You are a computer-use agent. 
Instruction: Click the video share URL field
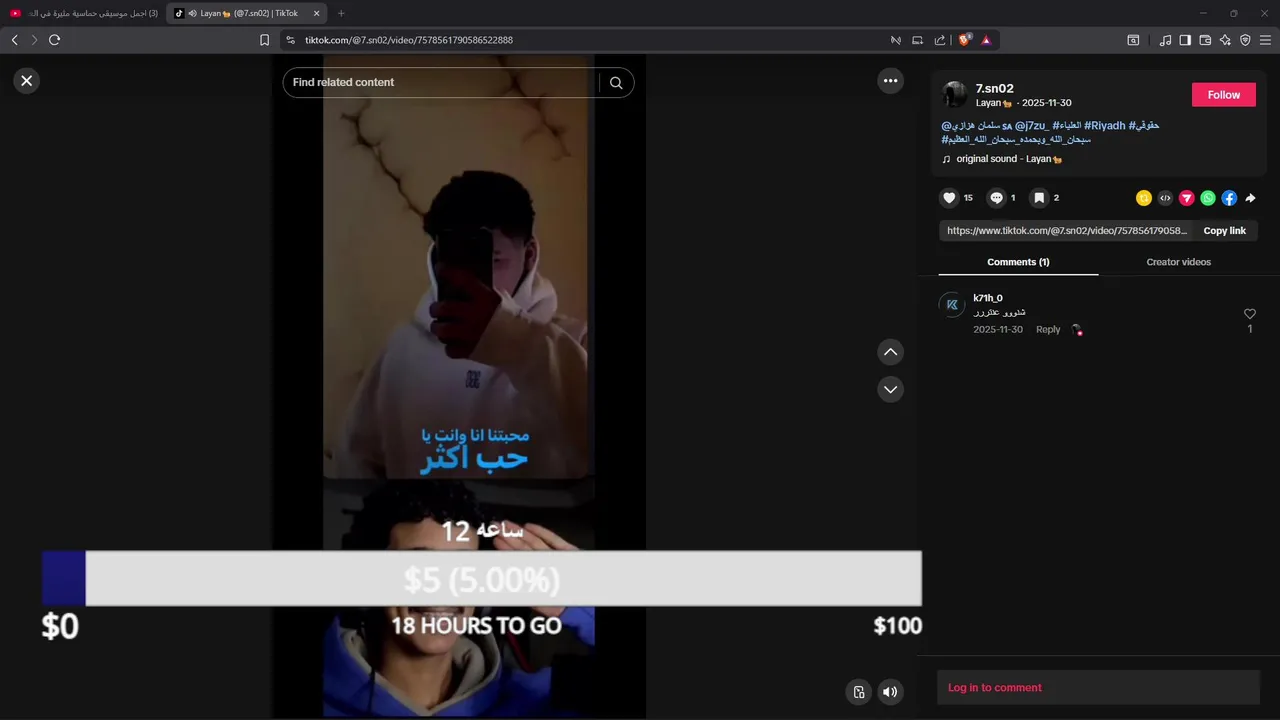[1067, 231]
